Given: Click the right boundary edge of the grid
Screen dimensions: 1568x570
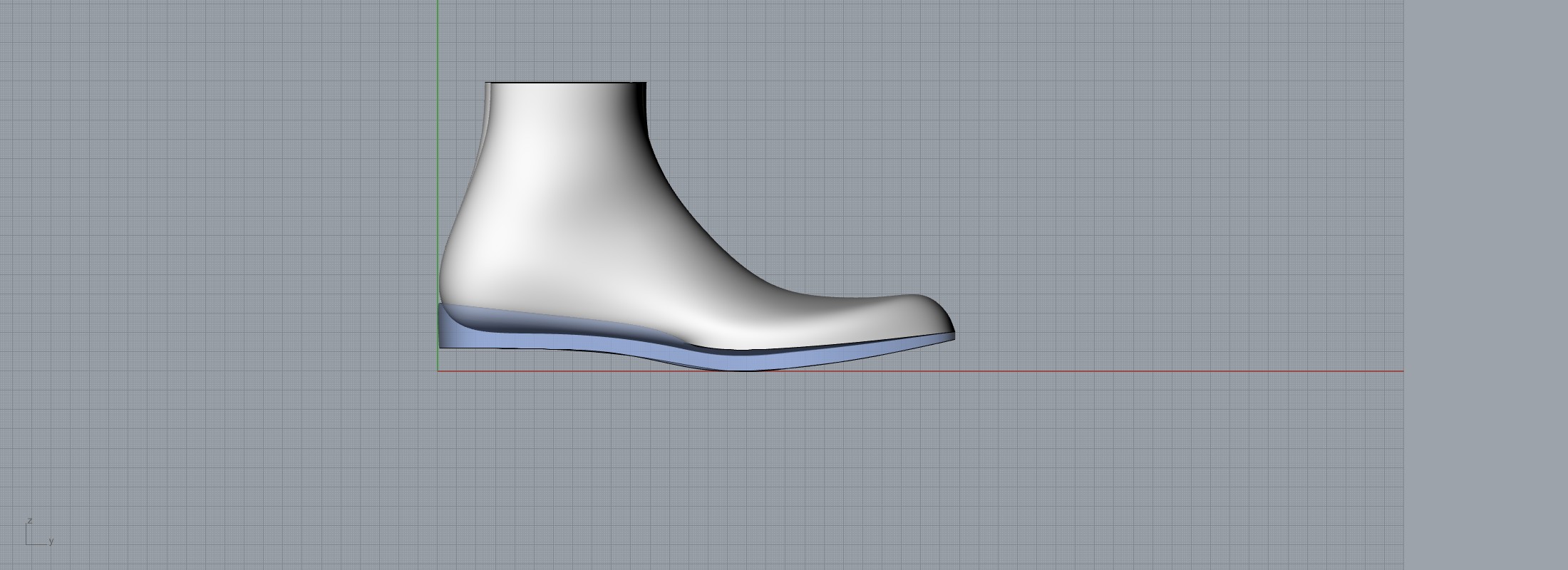Looking at the screenshot, I should (1403, 285).
